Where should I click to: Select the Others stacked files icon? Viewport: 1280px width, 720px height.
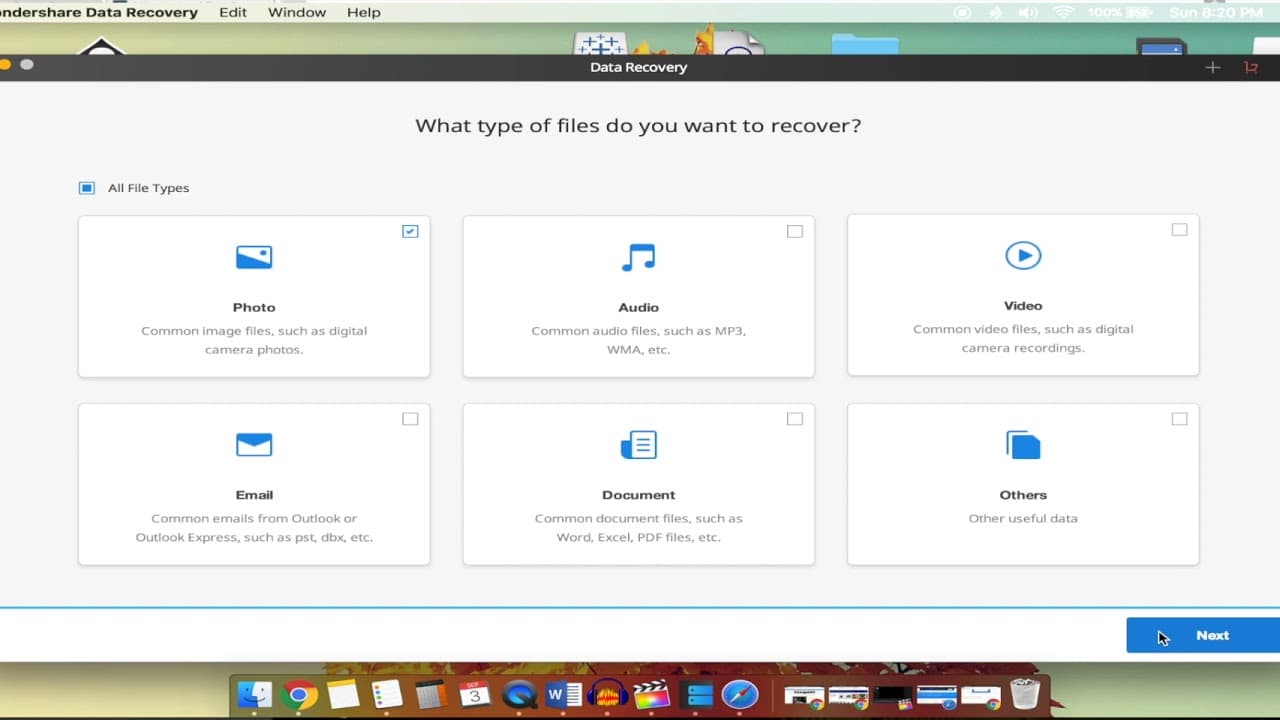(x=1023, y=445)
